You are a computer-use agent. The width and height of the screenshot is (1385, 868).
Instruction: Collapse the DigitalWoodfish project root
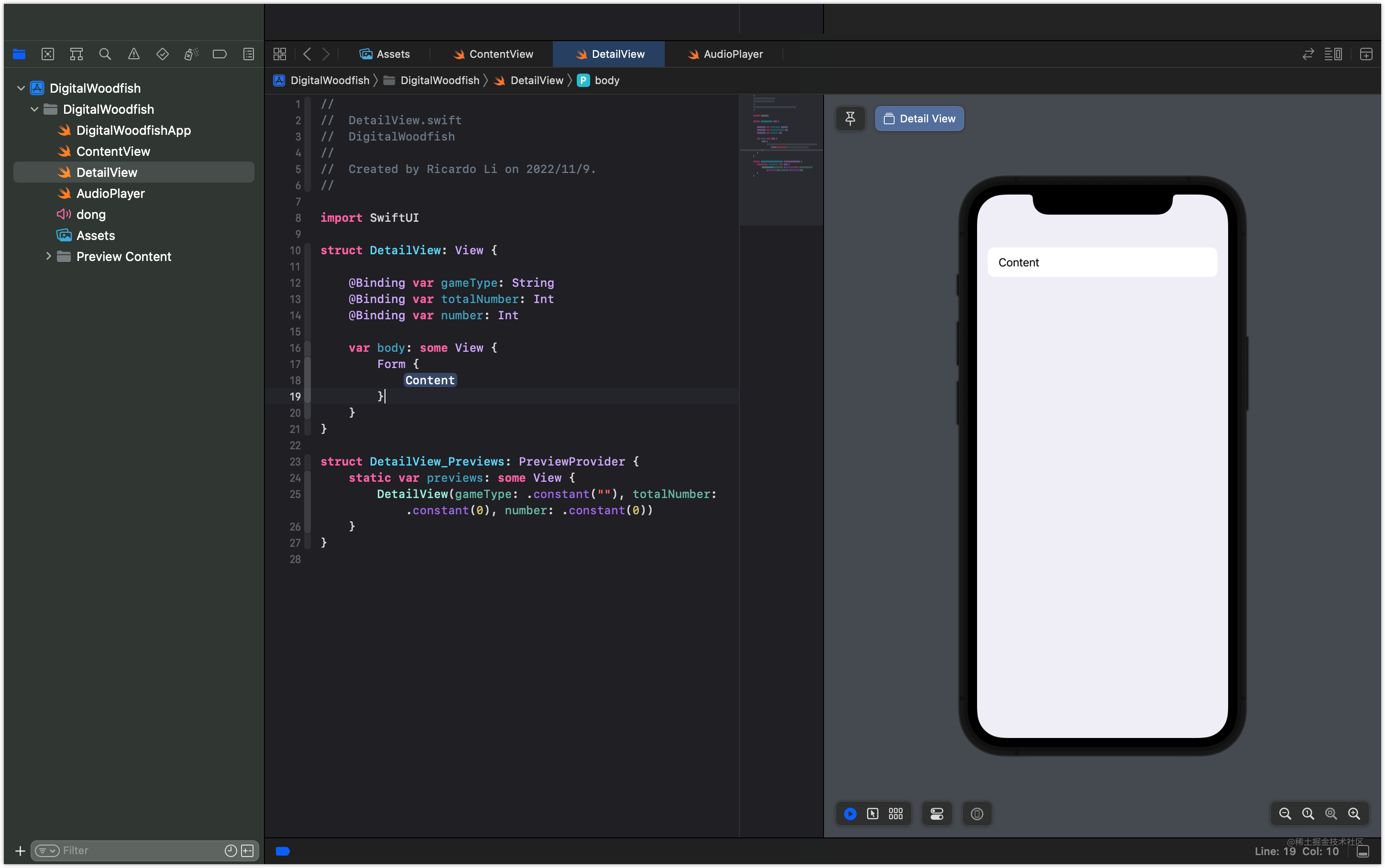pyautogui.click(x=21, y=88)
